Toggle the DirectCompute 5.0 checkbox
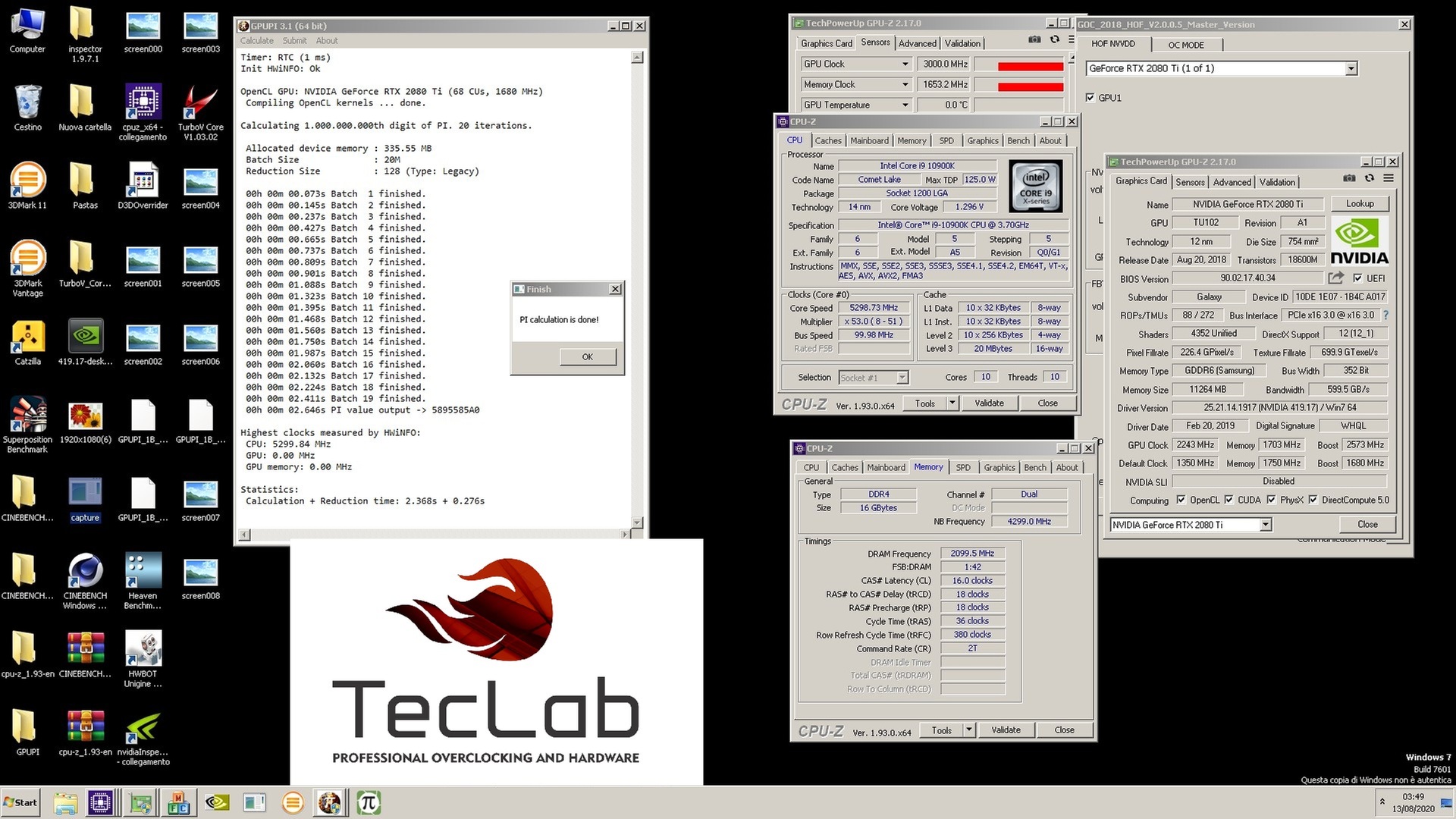This screenshot has height=819, width=1456. pos(1313,500)
